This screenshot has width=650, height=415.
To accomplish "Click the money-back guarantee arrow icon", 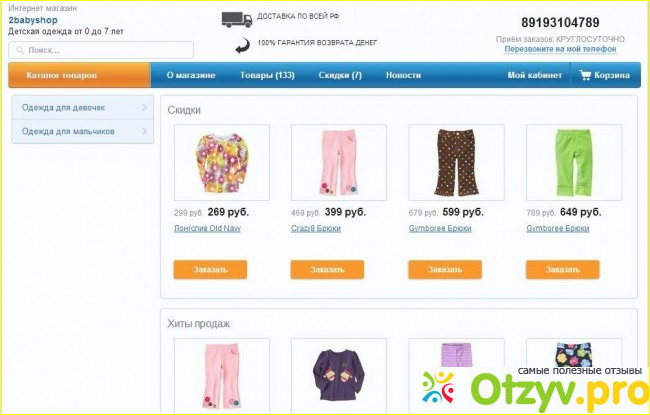I will tap(243, 46).
